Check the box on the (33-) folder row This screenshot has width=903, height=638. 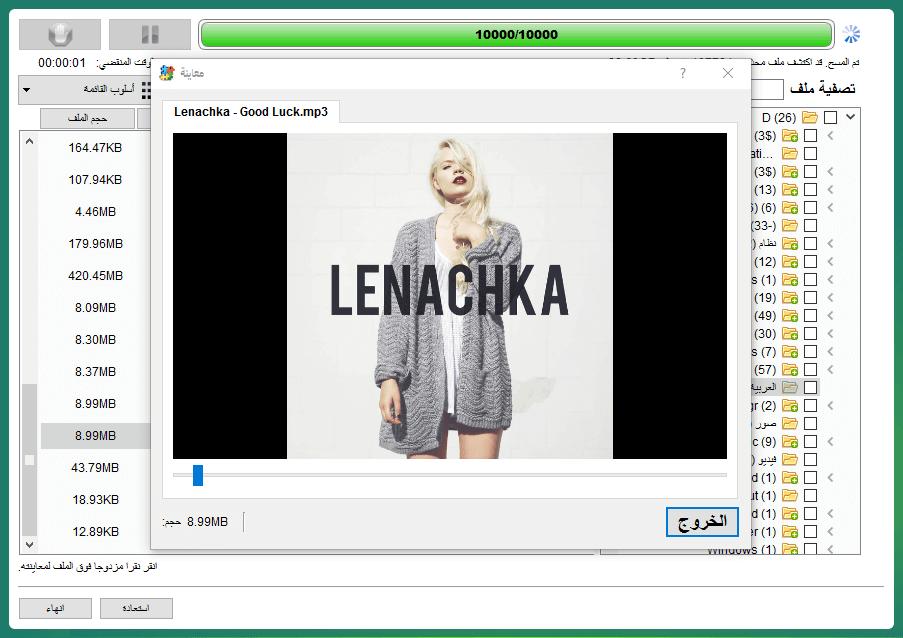pos(810,226)
